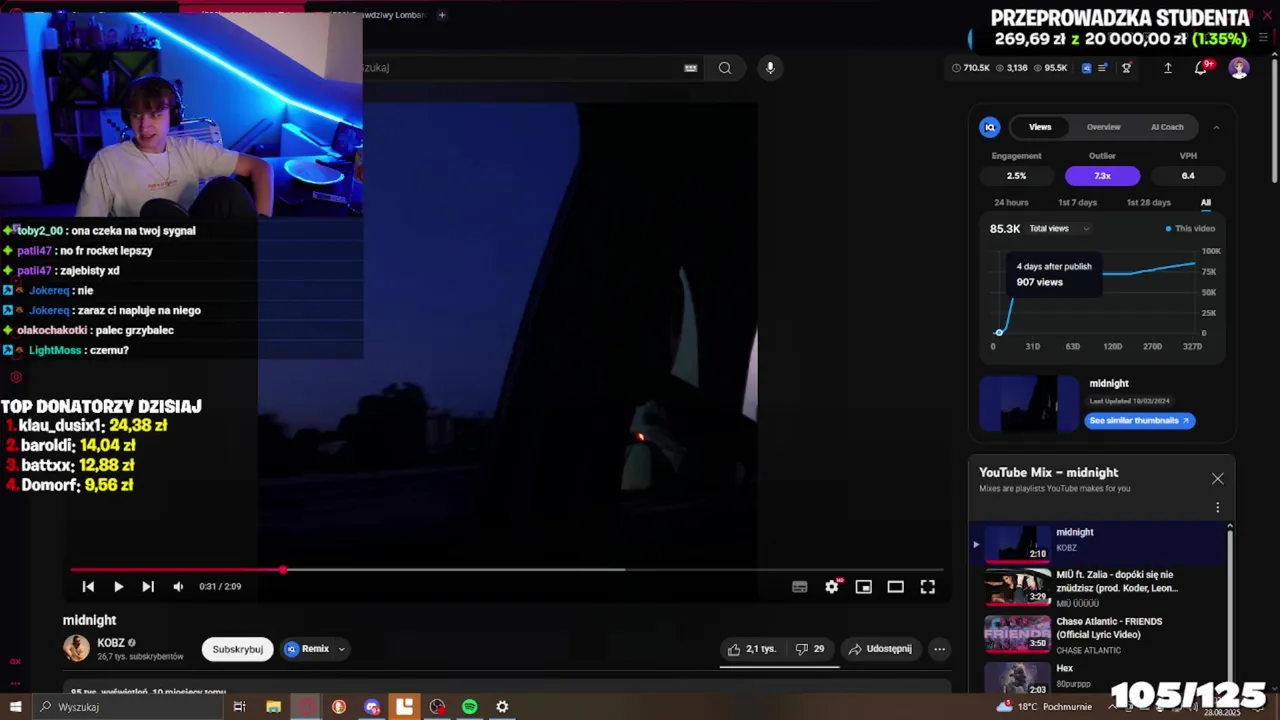
Task: Switch to the Views tab in vidIQ
Action: (x=1040, y=127)
